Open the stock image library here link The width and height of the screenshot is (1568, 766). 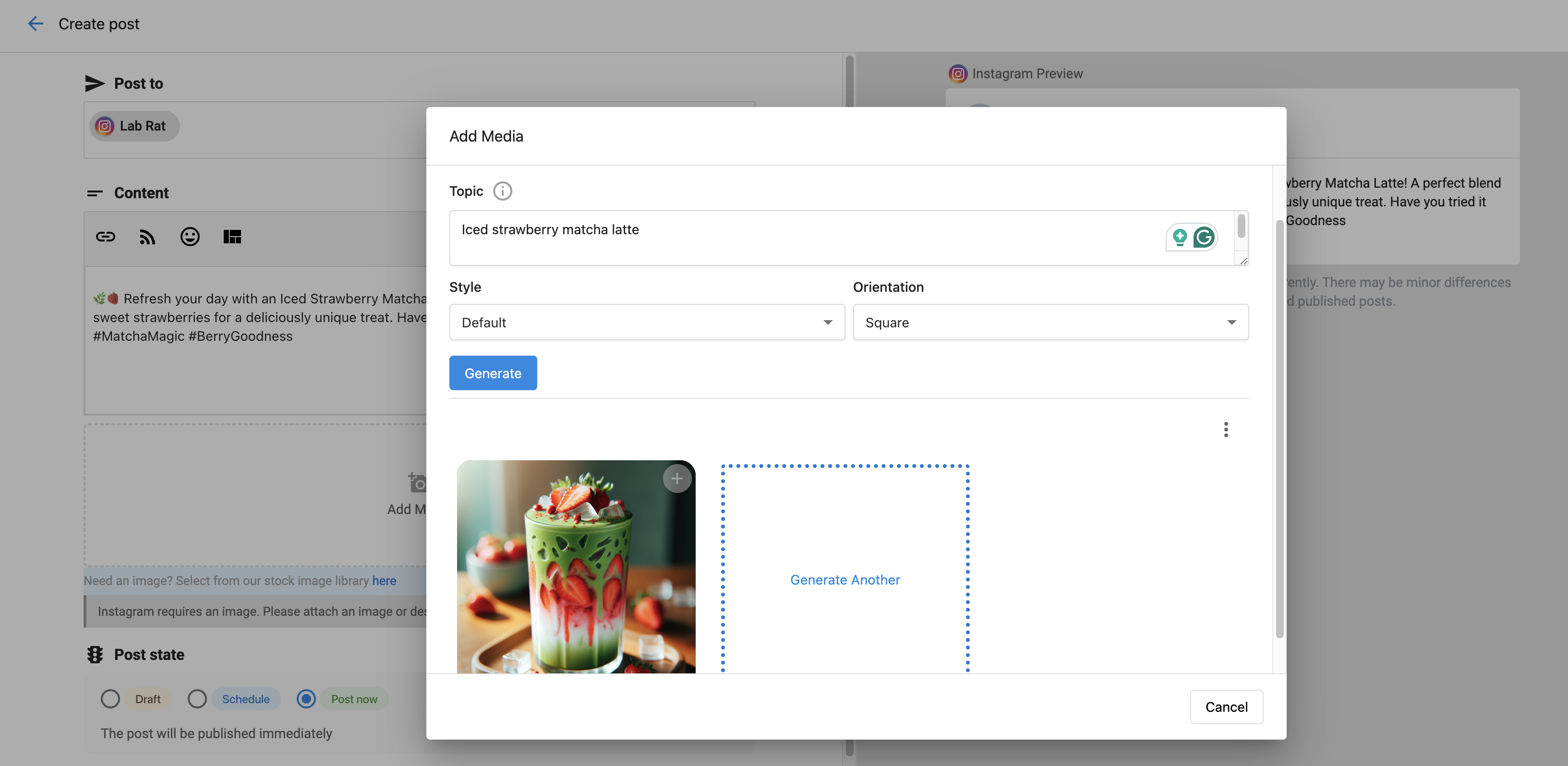(x=384, y=581)
